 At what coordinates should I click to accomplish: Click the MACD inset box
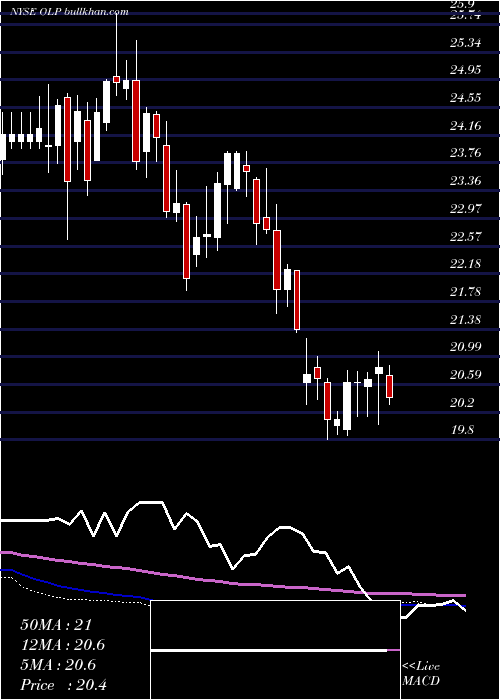275,650
